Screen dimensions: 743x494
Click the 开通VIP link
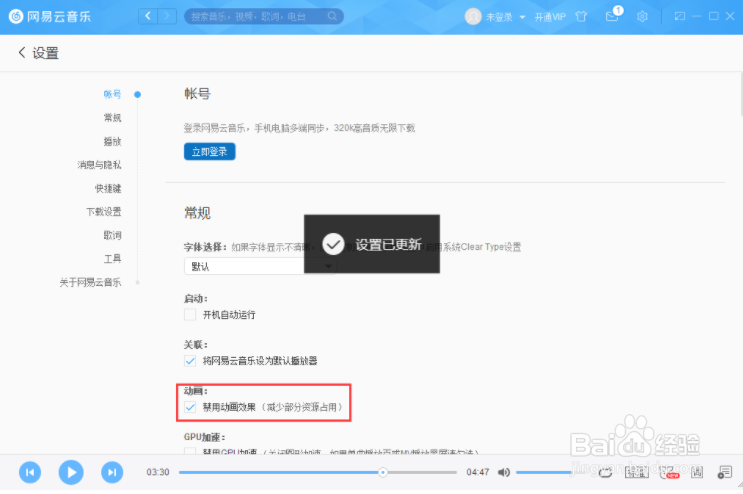tap(550, 17)
